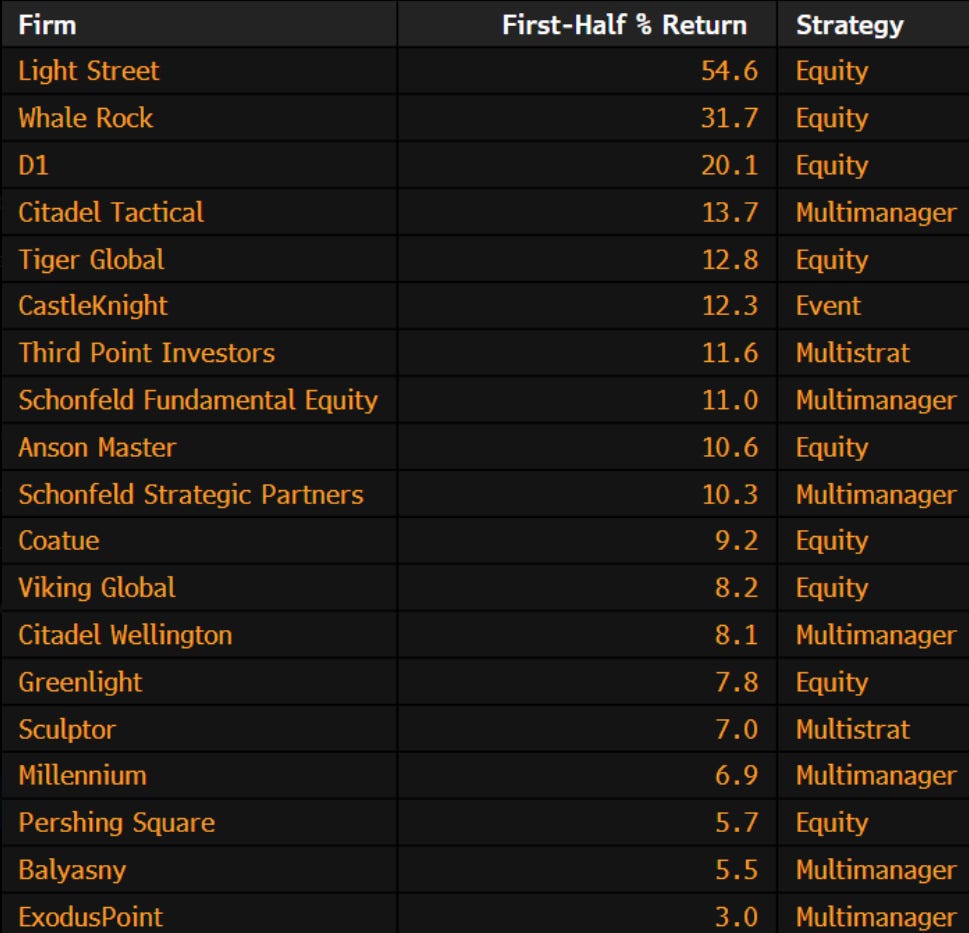Click Equity strategy in Viking Global row
The width and height of the screenshot is (969, 933).
(832, 588)
